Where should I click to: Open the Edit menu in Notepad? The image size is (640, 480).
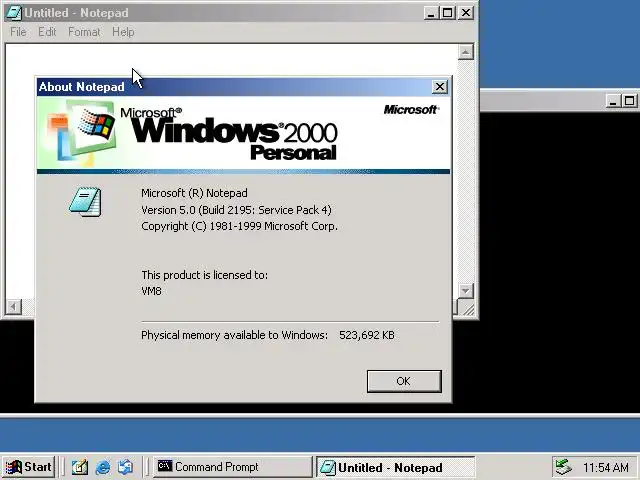(x=47, y=32)
